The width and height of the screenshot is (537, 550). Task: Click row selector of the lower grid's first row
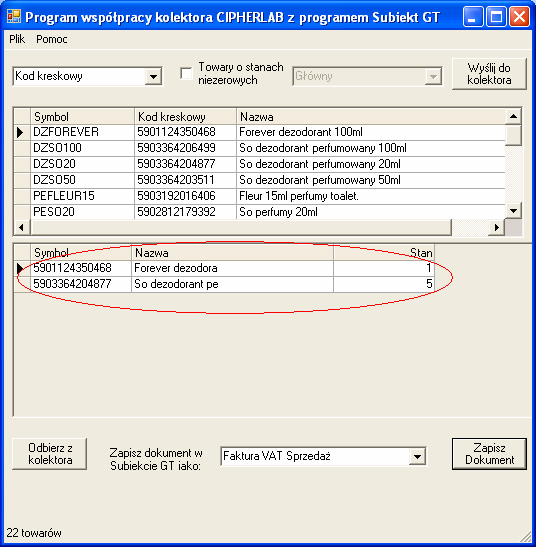(x=22, y=268)
